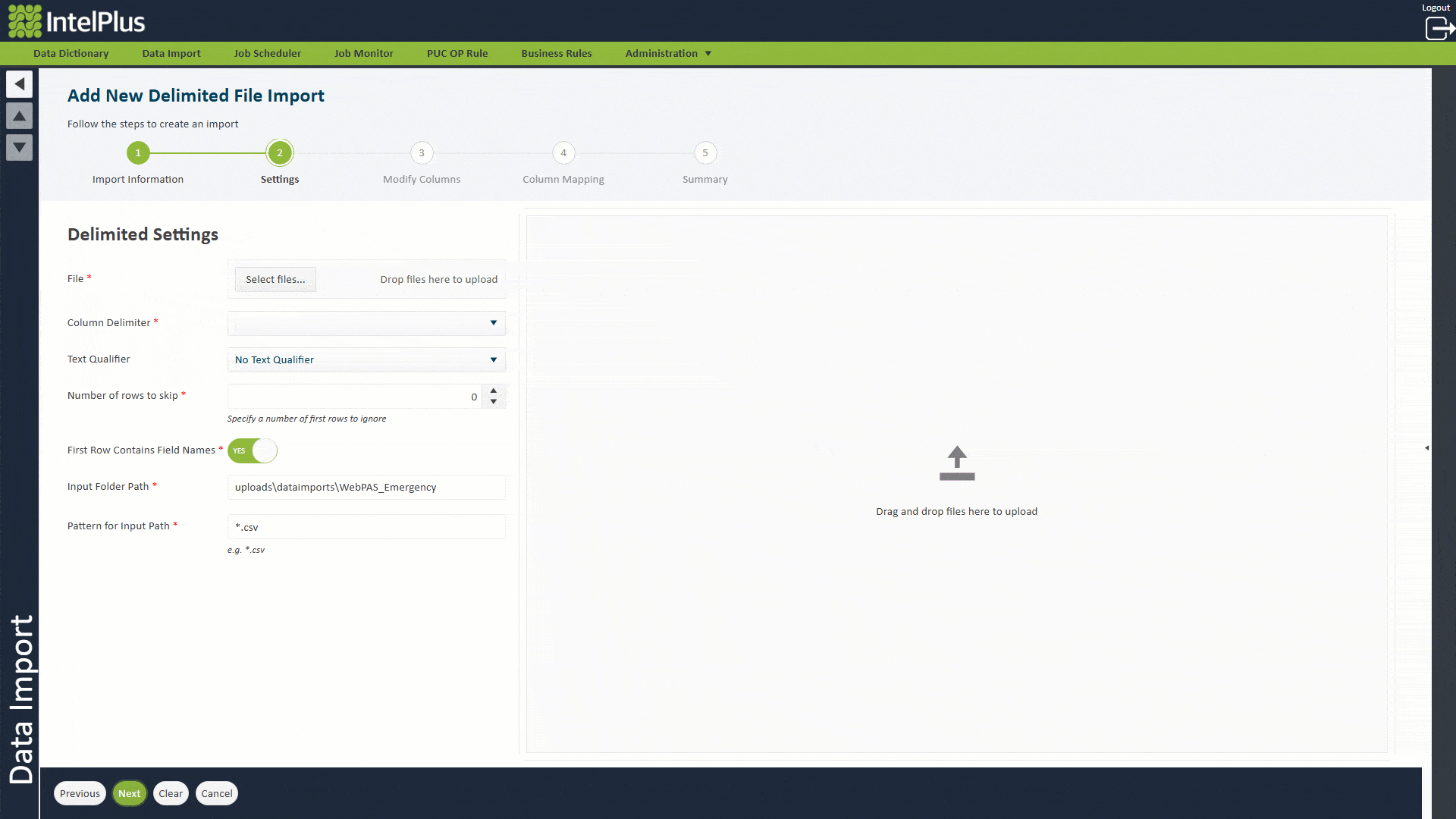1456x819 pixels.
Task: Click the Next button
Action: tap(129, 793)
